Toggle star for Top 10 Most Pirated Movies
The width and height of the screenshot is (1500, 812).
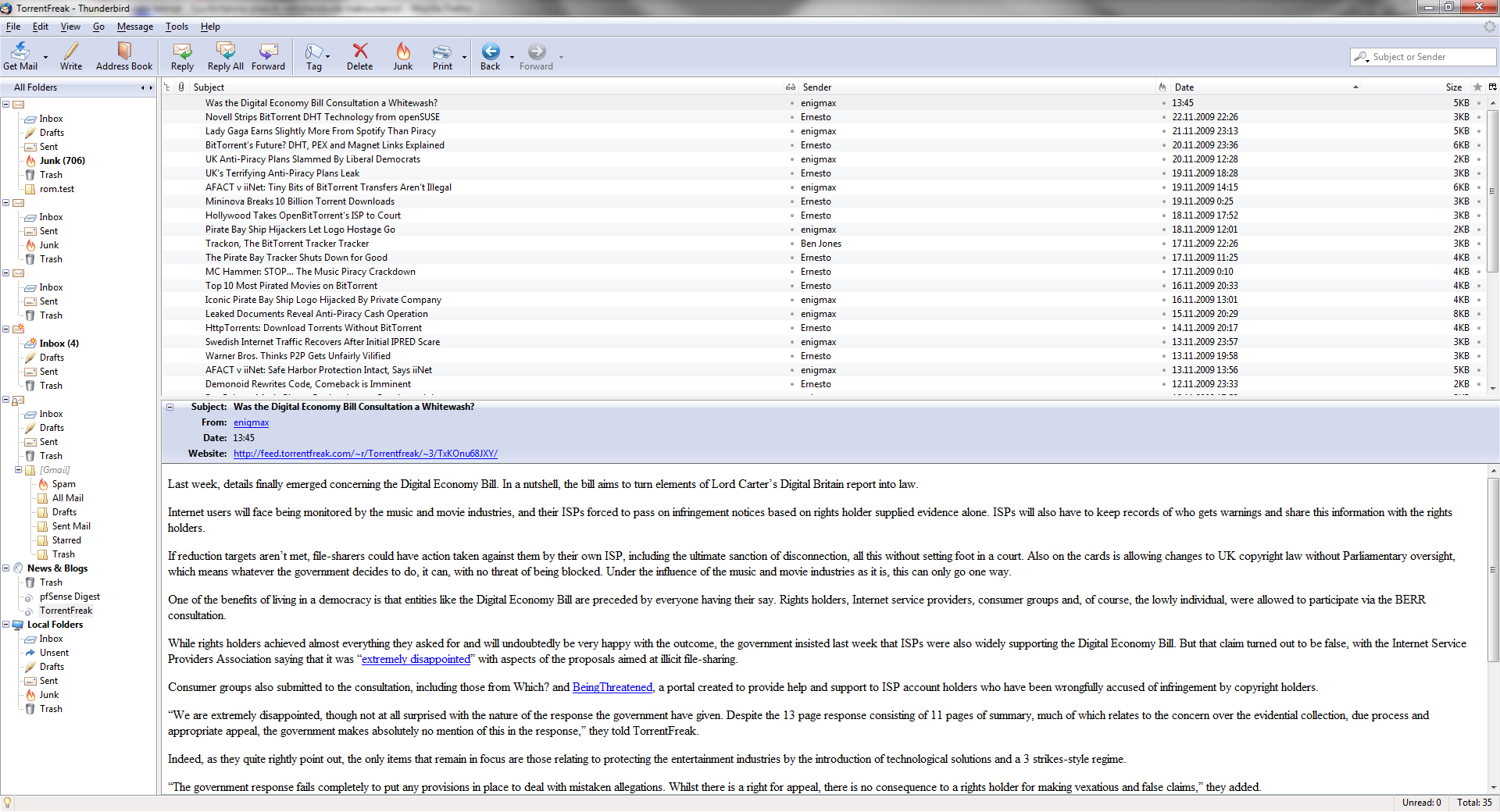[x=1479, y=286]
